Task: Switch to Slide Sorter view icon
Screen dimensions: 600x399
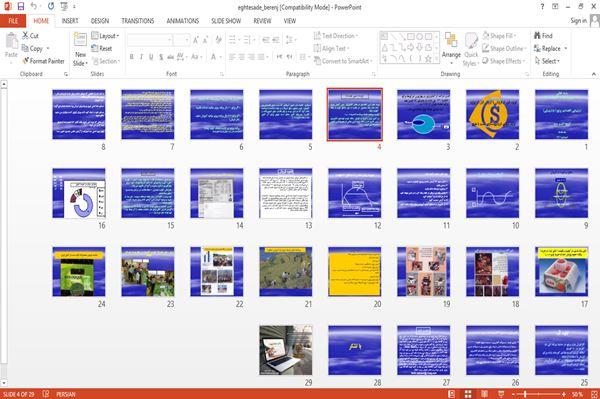Action: [468, 394]
